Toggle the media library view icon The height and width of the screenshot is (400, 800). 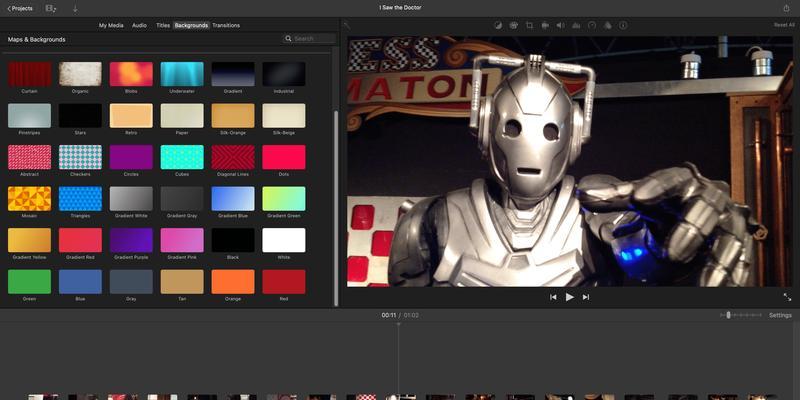[51, 8]
